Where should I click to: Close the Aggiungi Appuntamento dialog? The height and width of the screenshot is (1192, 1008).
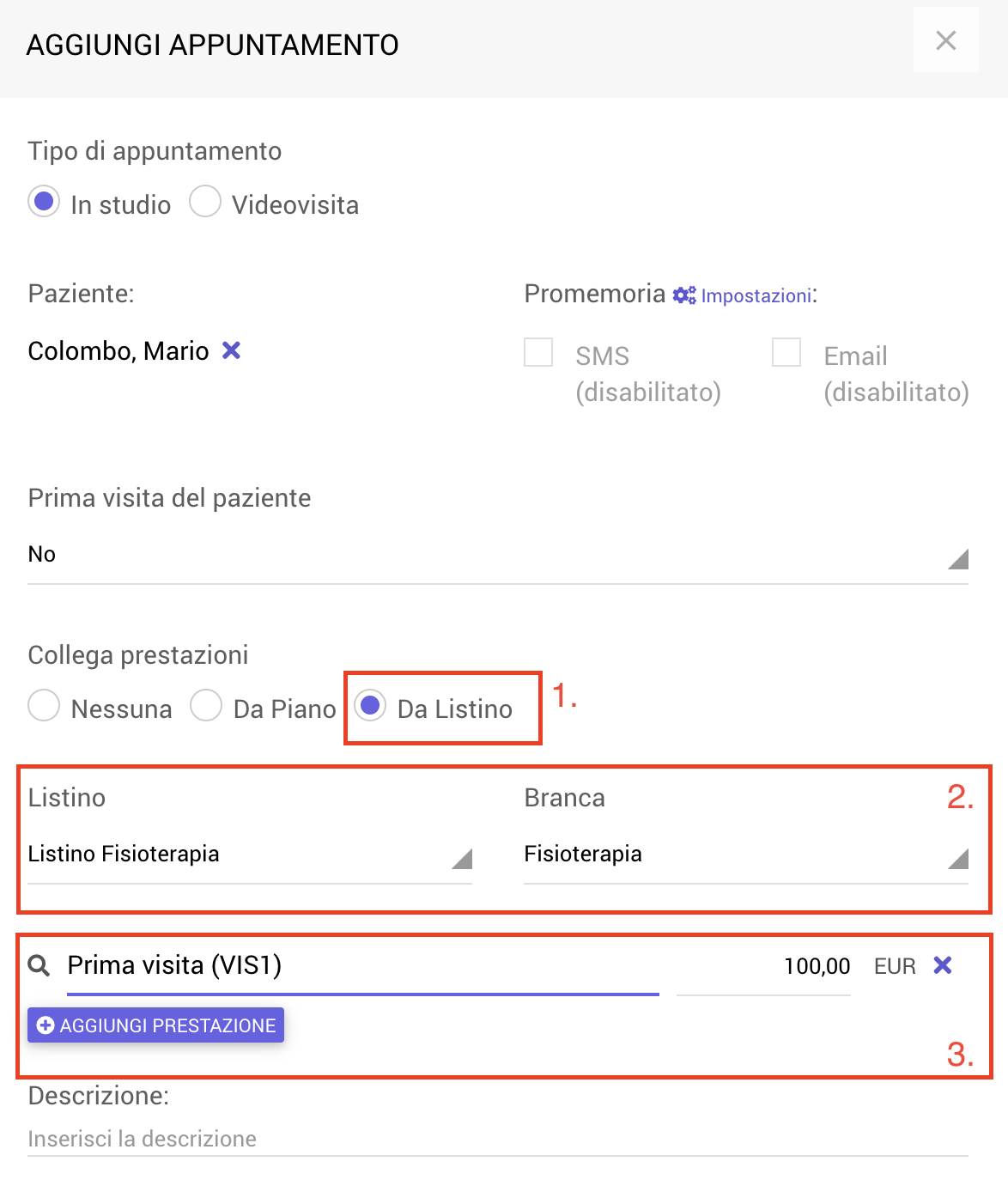click(x=946, y=40)
